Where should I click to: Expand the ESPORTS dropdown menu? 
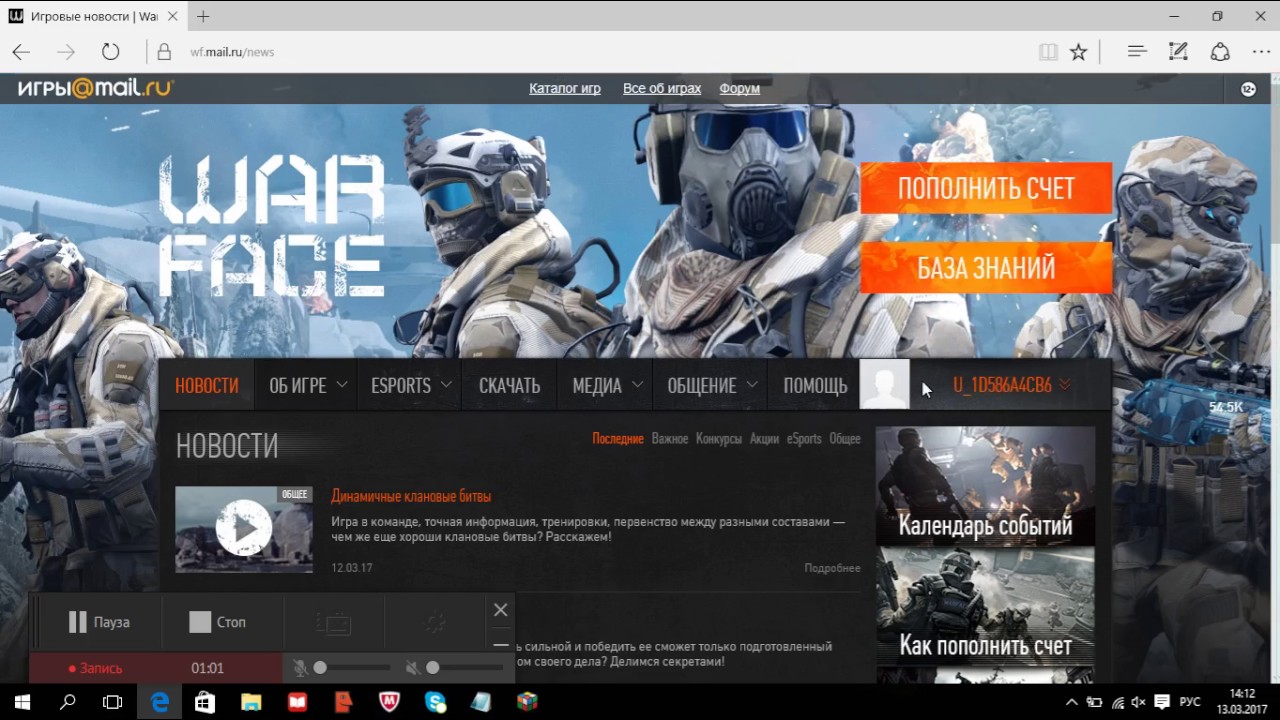click(411, 385)
